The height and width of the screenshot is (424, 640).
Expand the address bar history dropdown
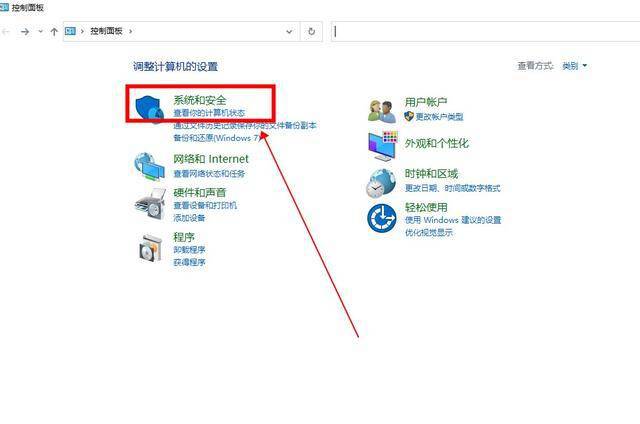[289, 31]
